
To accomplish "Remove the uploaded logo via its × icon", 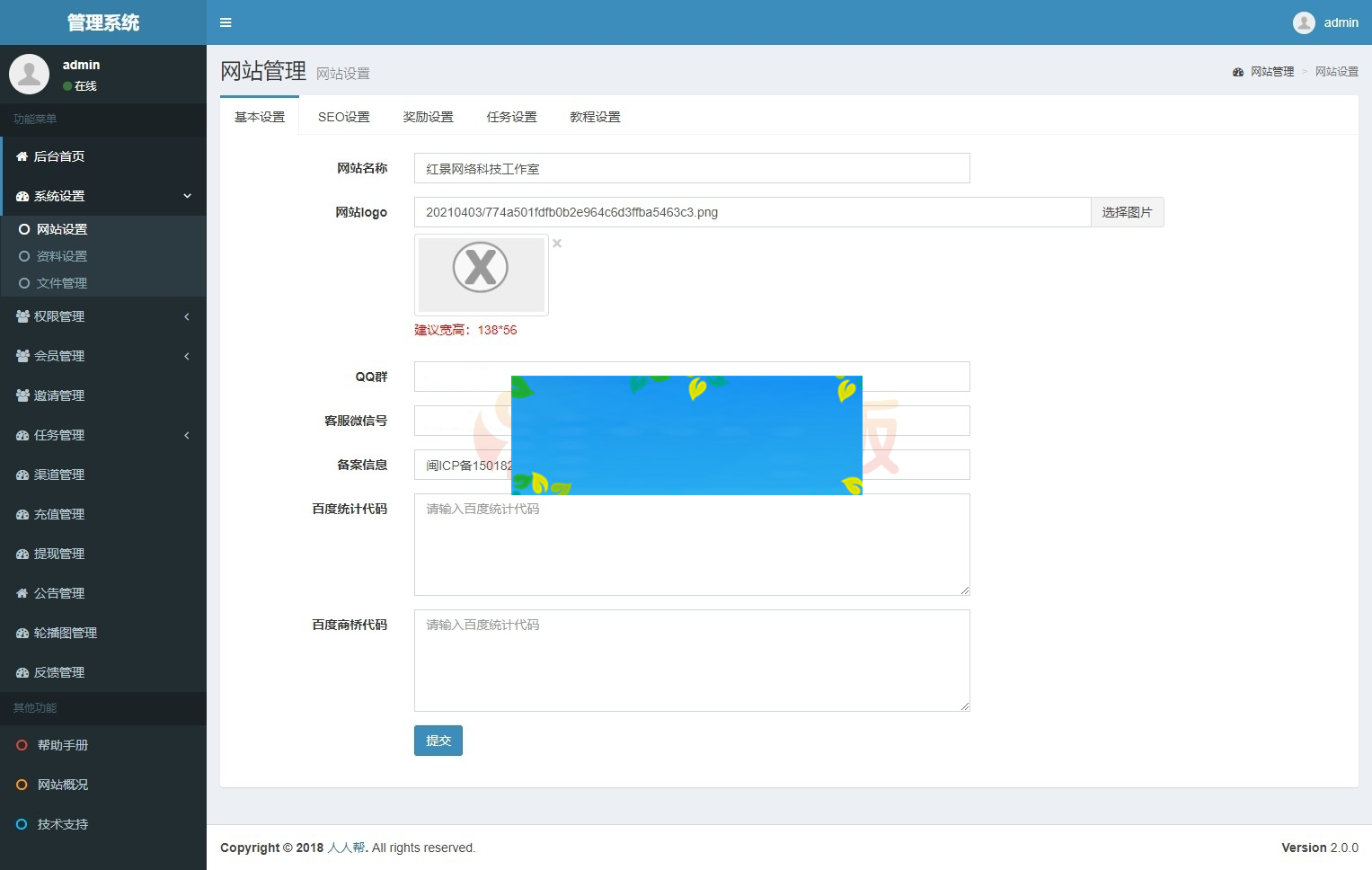I will (557, 243).
